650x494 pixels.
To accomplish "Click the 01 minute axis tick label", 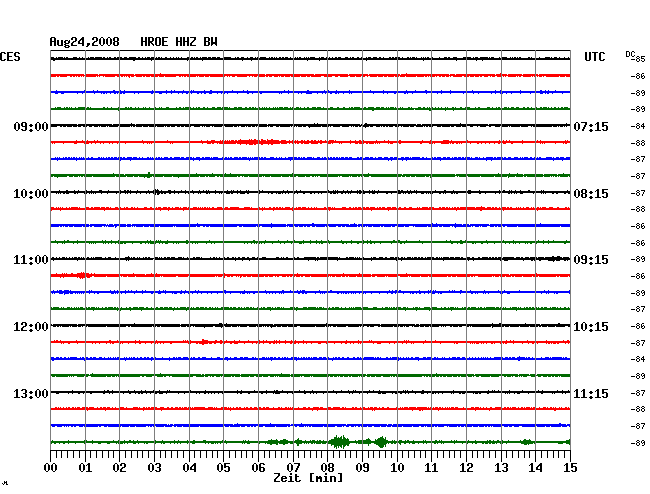I will tap(85, 468).
